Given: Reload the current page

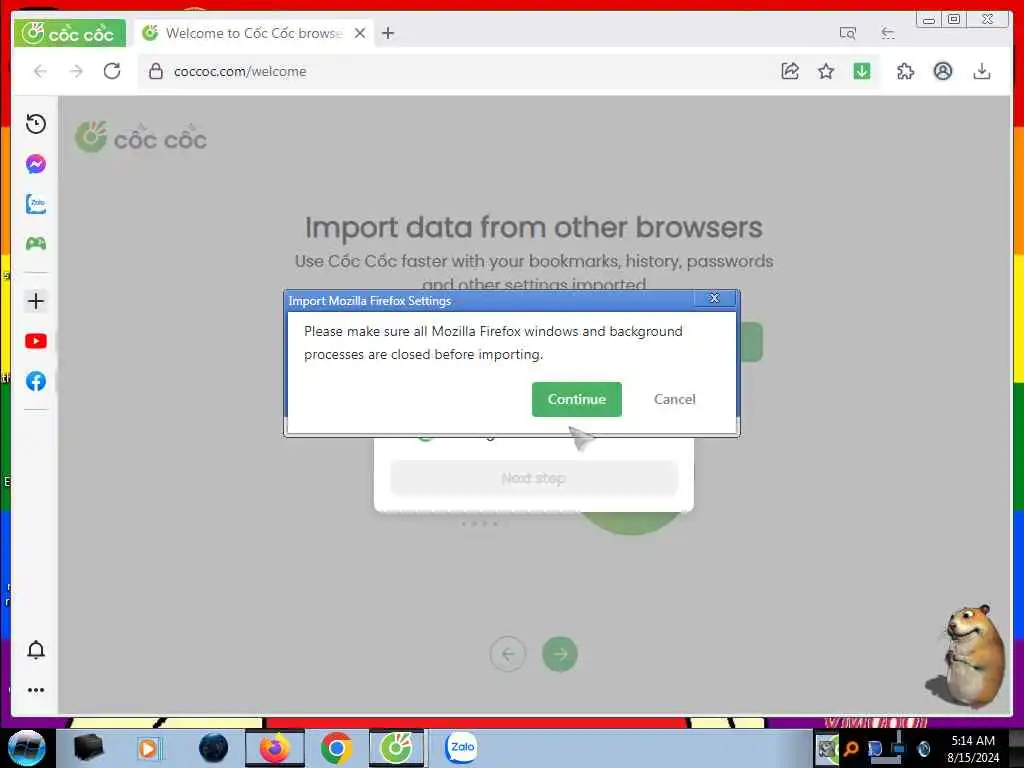Looking at the screenshot, I should point(112,71).
